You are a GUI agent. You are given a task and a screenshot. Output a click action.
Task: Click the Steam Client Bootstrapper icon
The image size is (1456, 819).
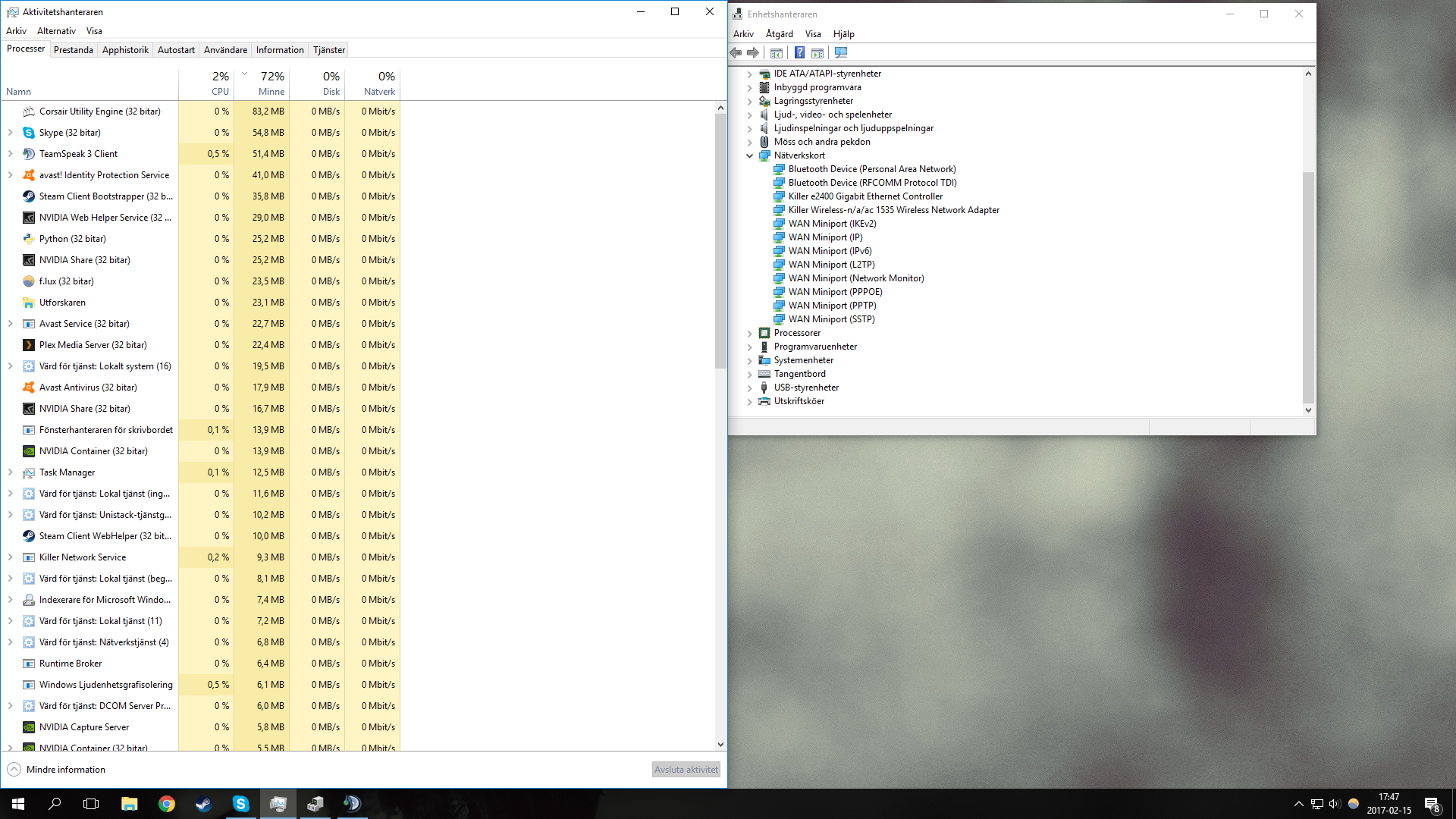point(29,196)
